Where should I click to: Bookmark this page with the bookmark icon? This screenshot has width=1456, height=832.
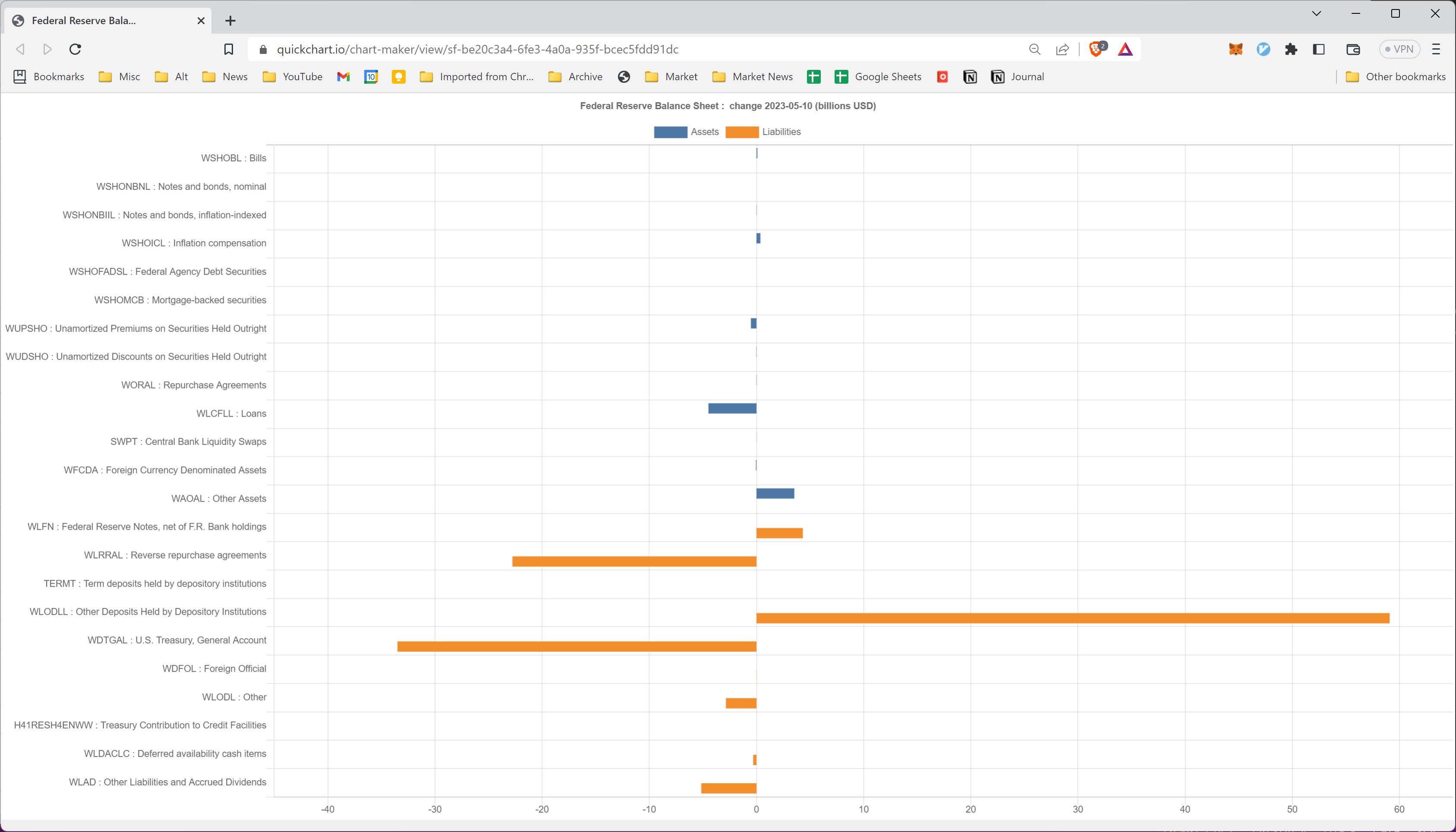click(x=229, y=49)
